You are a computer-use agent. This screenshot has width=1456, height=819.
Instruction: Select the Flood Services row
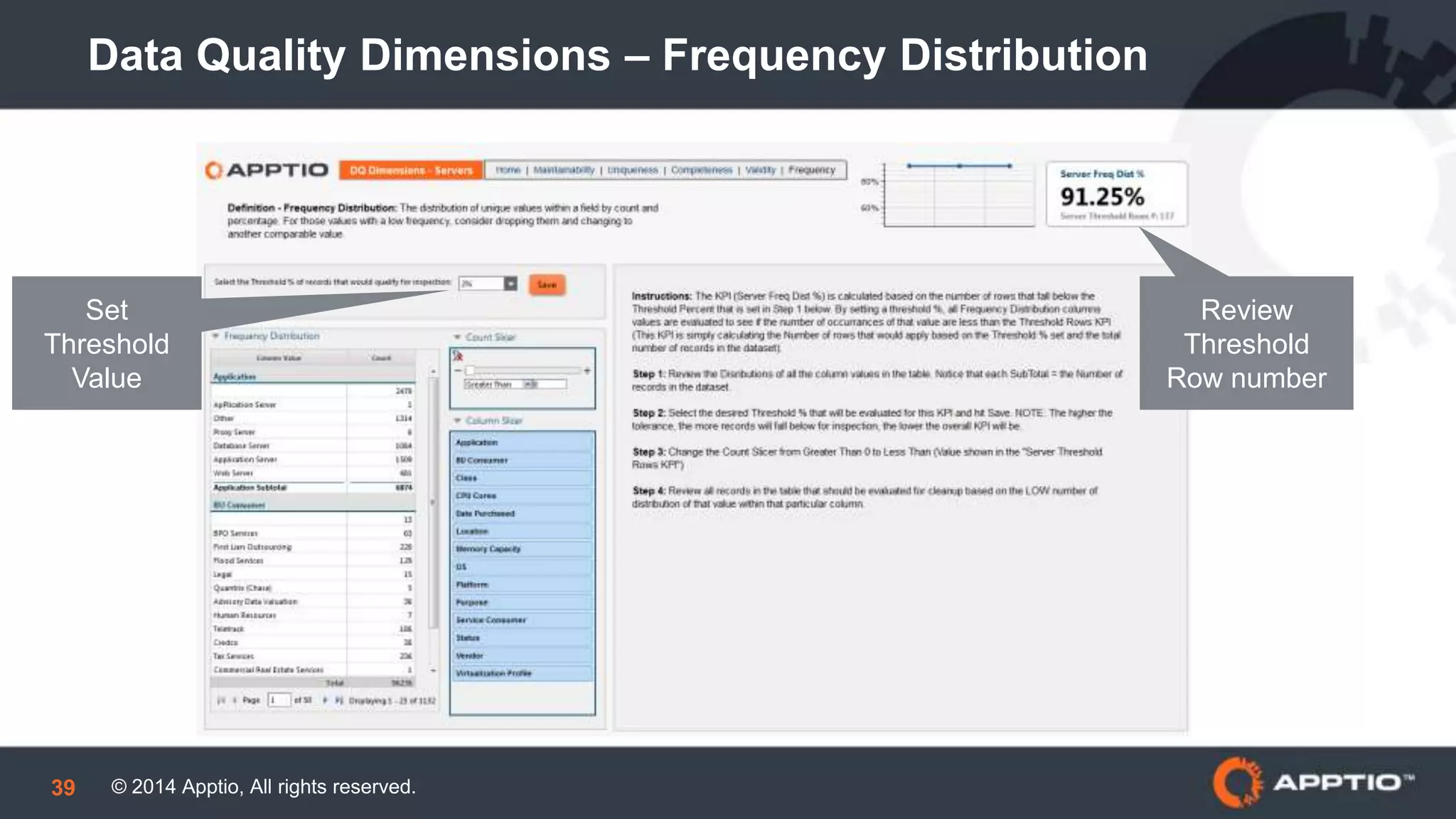313,561
